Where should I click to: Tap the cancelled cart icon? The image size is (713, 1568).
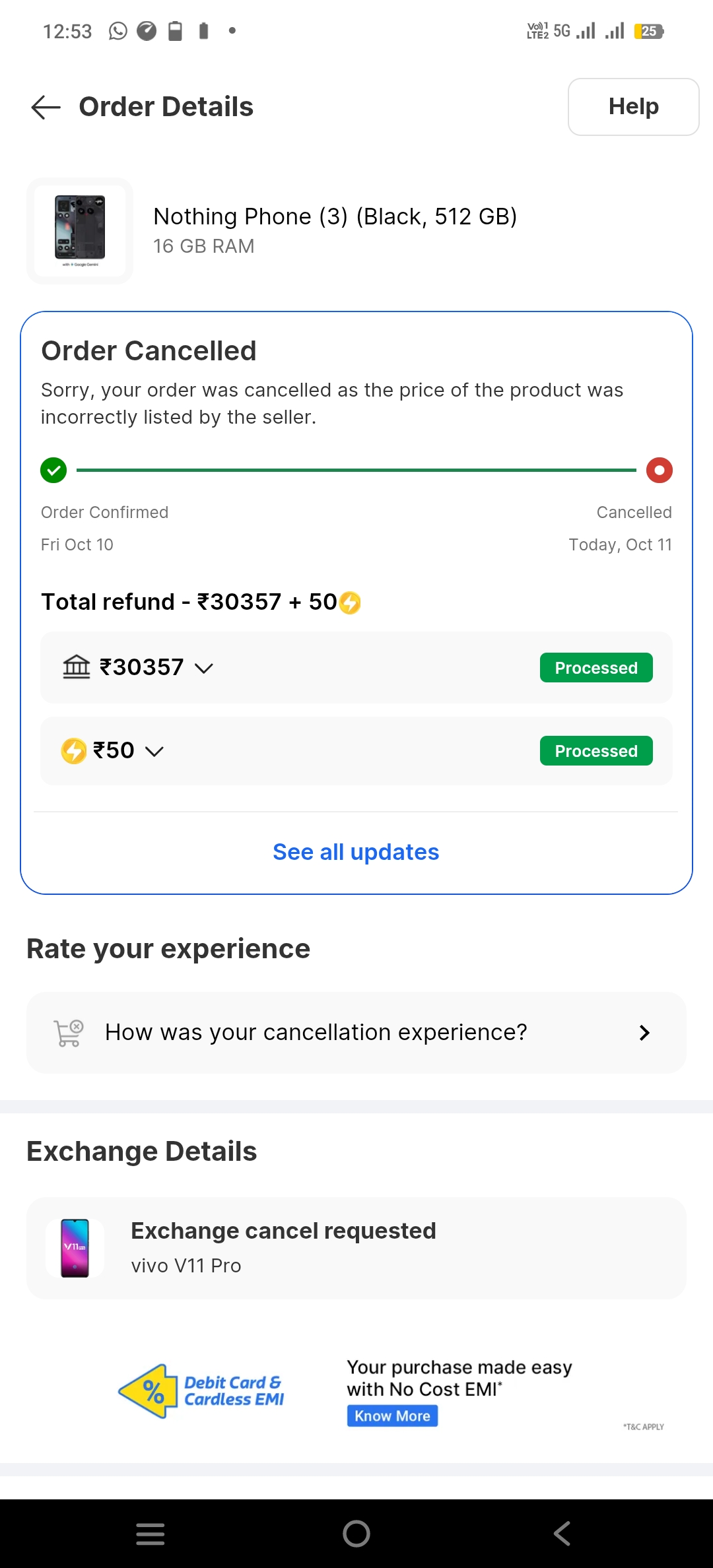(x=69, y=1033)
